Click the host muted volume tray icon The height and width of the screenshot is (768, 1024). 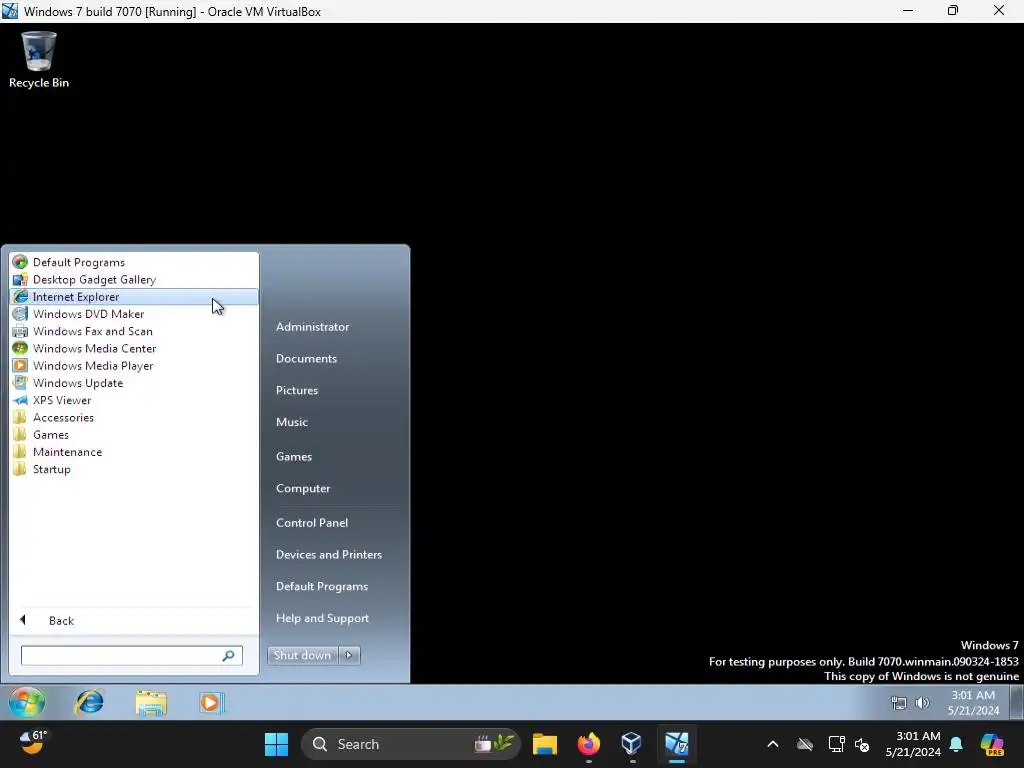[x=862, y=744]
